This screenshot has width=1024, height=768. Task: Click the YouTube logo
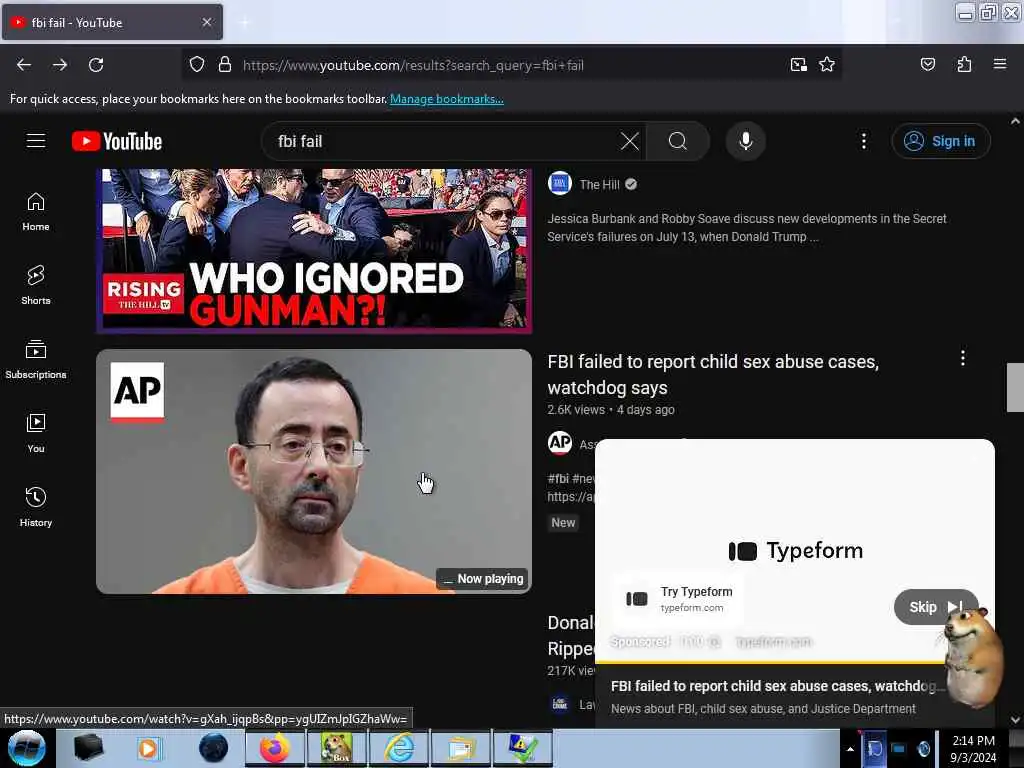click(117, 141)
